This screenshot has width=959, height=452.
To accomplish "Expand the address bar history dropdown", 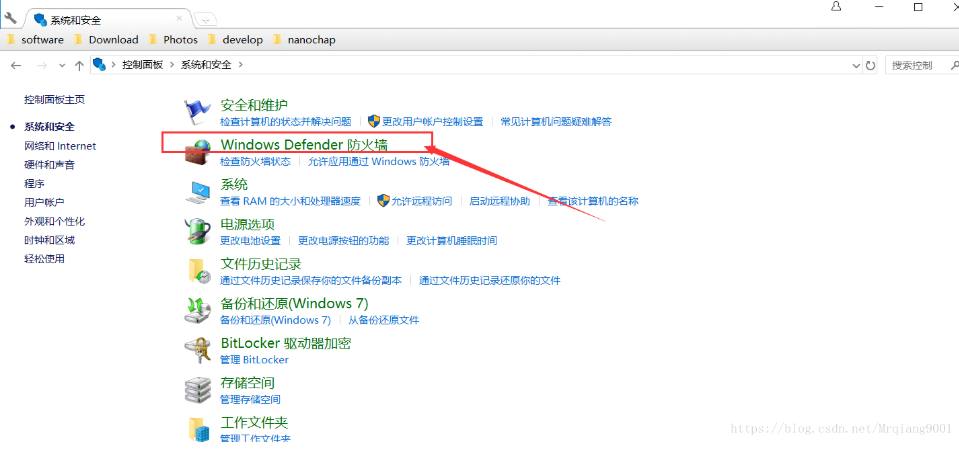I will pos(856,65).
